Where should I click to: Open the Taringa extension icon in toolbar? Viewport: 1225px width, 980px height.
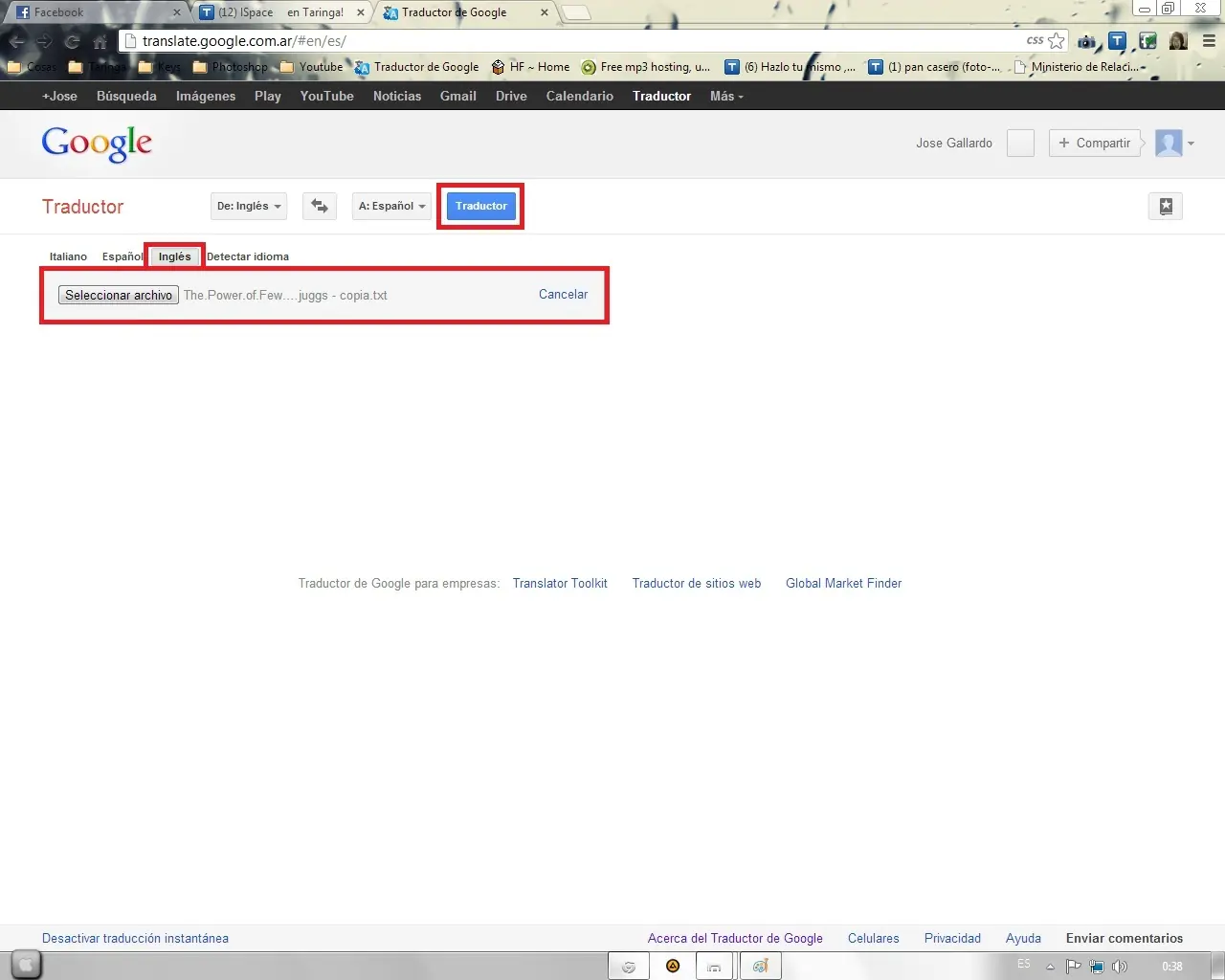[1117, 41]
